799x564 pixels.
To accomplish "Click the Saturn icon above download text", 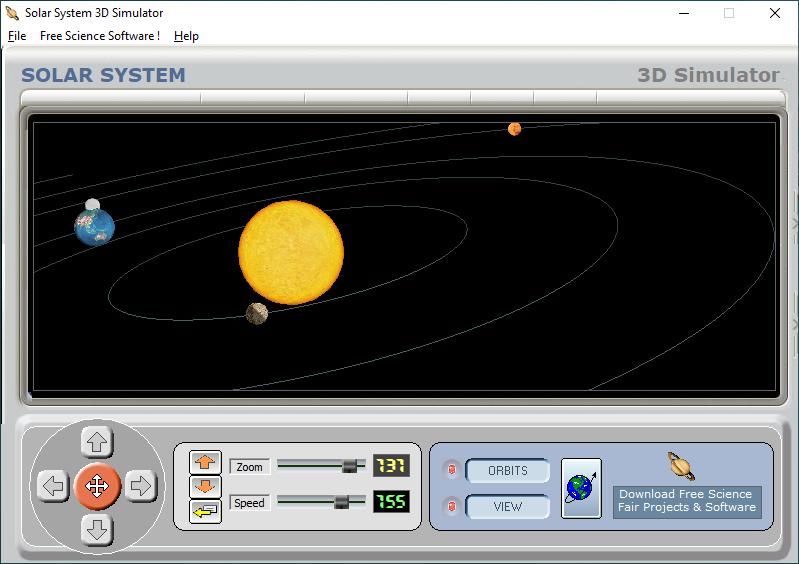I will point(681,466).
